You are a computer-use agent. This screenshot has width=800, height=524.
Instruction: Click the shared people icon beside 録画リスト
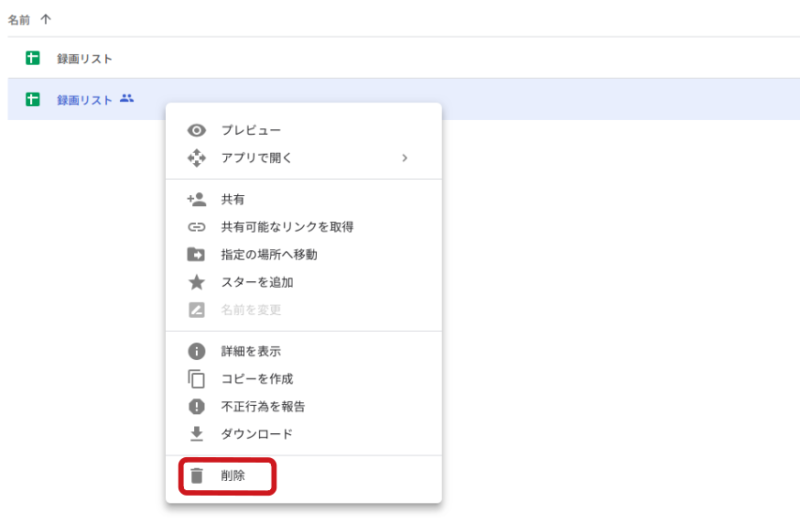click(127, 98)
